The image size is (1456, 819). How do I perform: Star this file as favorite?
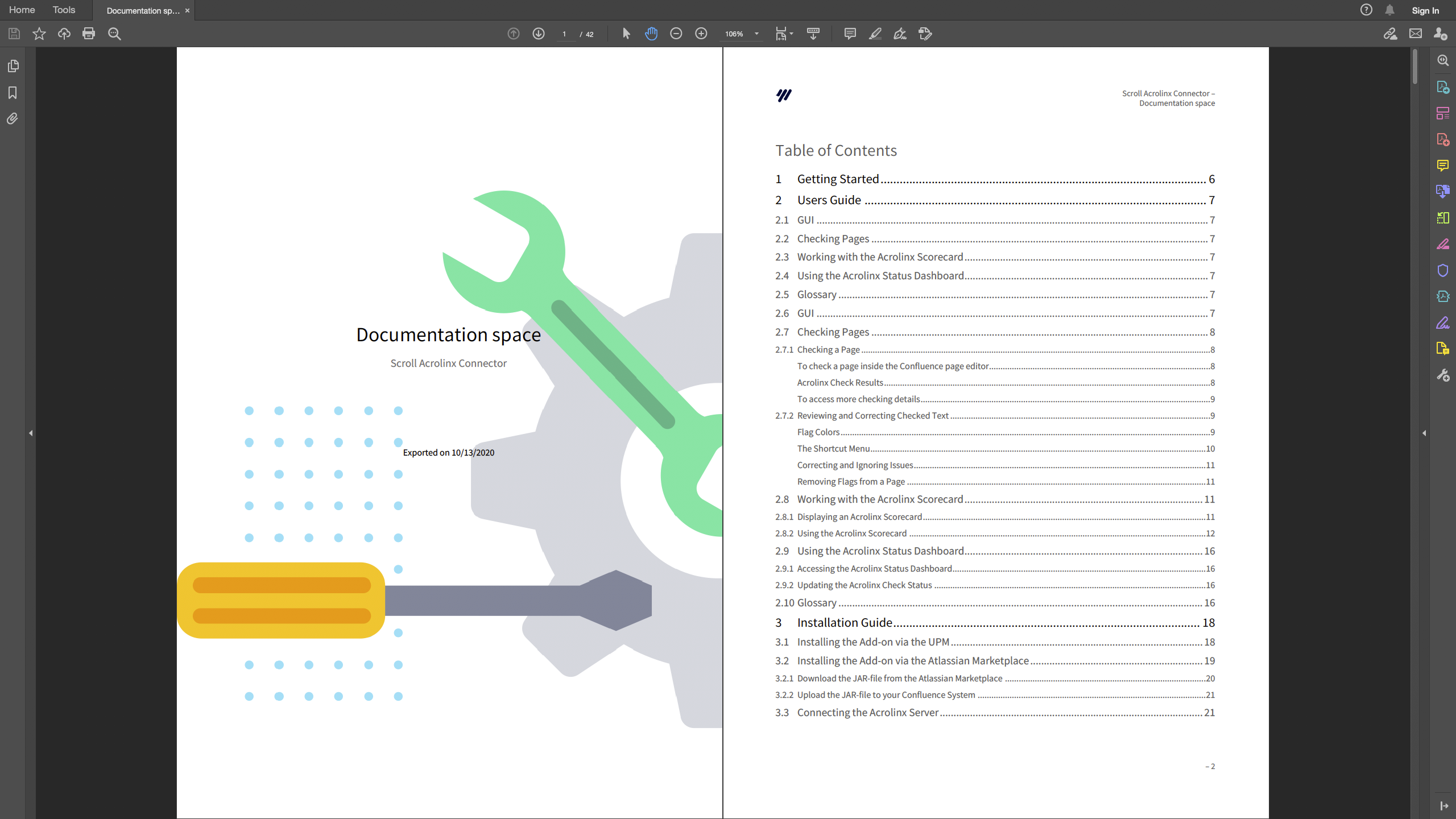click(39, 34)
